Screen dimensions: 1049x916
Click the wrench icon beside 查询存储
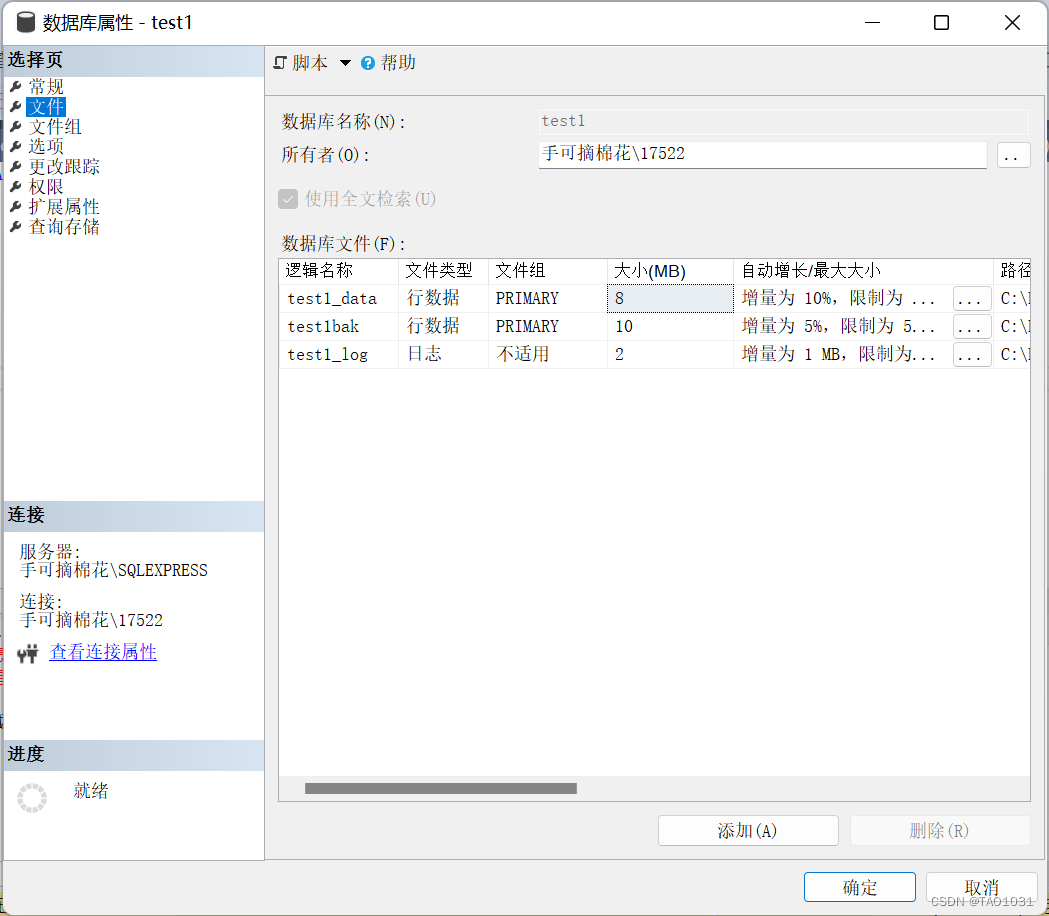pos(16,226)
